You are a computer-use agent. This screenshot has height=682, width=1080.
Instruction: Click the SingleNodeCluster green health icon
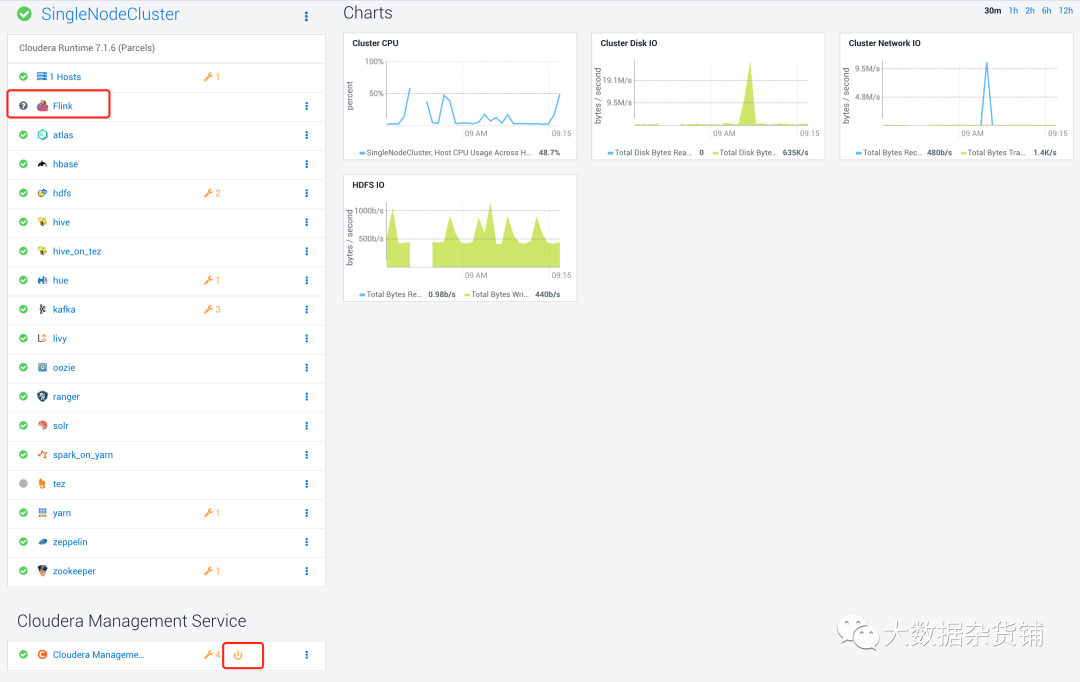[x=24, y=14]
